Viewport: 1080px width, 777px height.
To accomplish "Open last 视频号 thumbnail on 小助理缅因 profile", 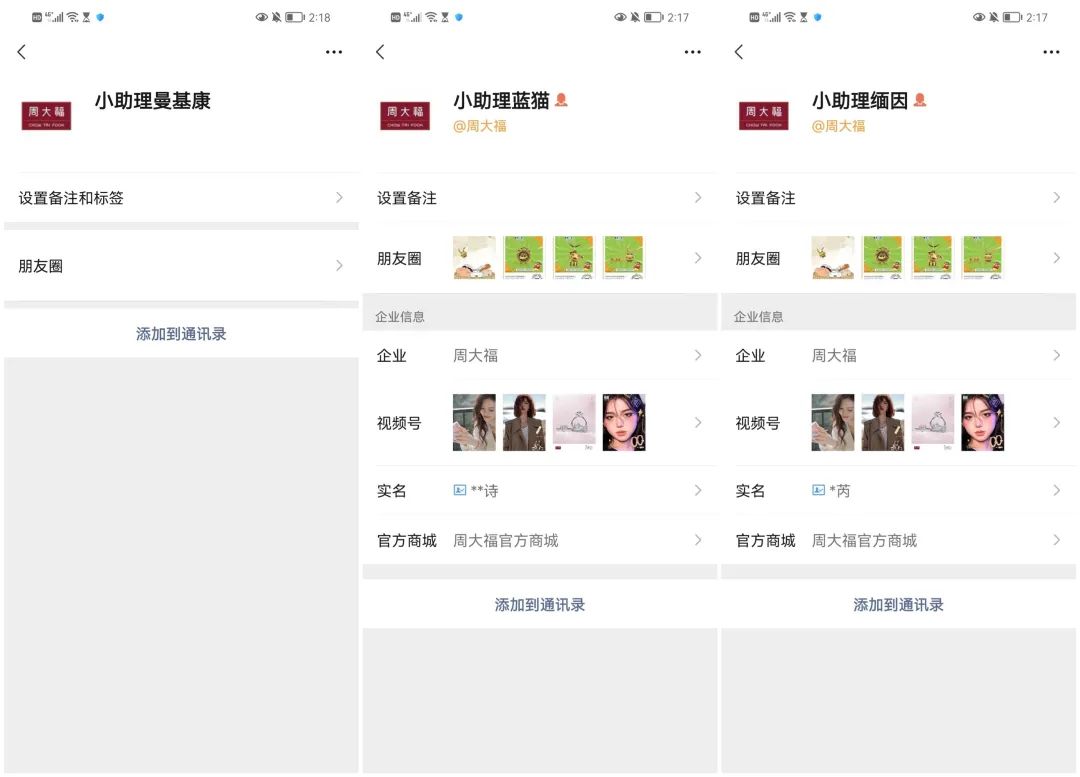I will [982, 422].
